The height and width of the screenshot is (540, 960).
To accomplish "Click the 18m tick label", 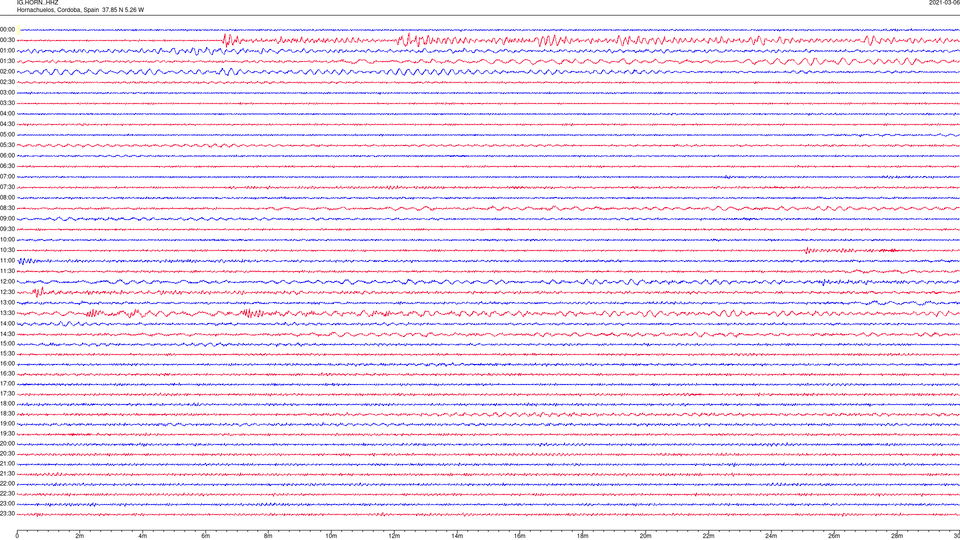I will point(583,536).
